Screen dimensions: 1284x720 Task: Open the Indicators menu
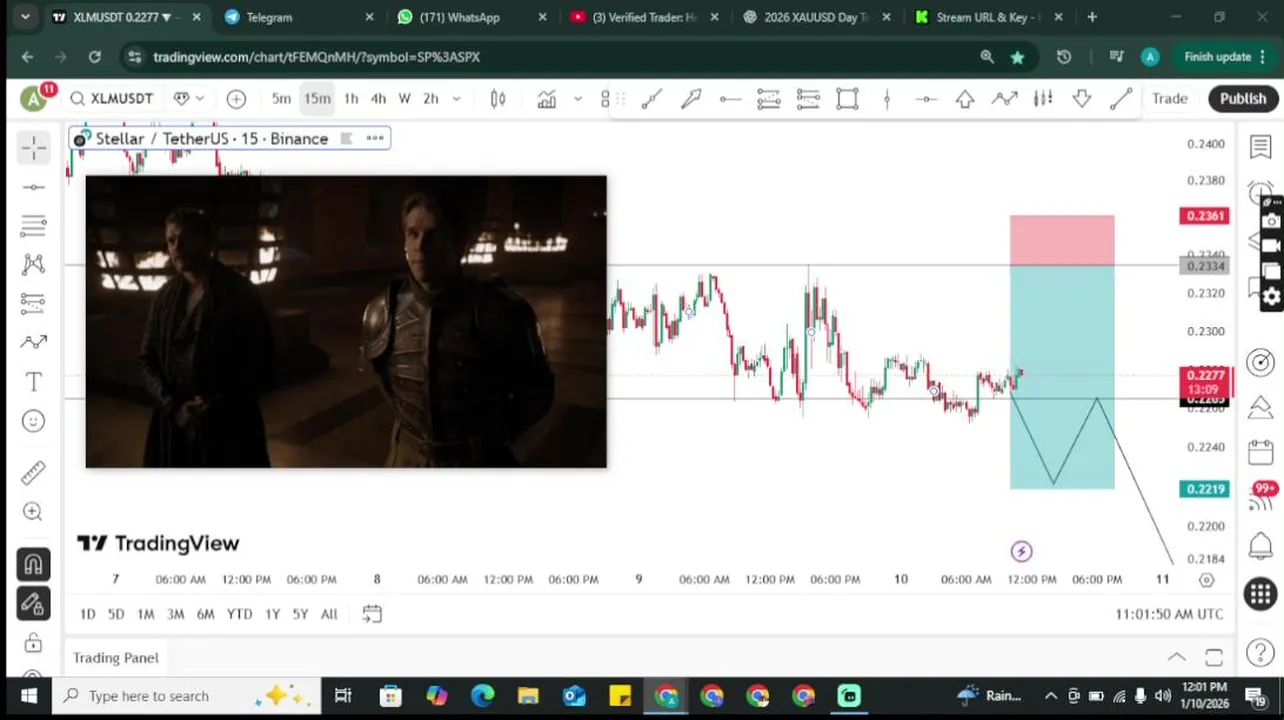(547, 98)
